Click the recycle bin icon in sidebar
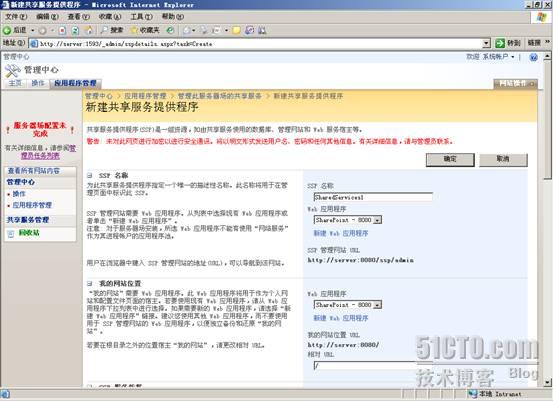The image size is (553, 401). tap(11, 233)
